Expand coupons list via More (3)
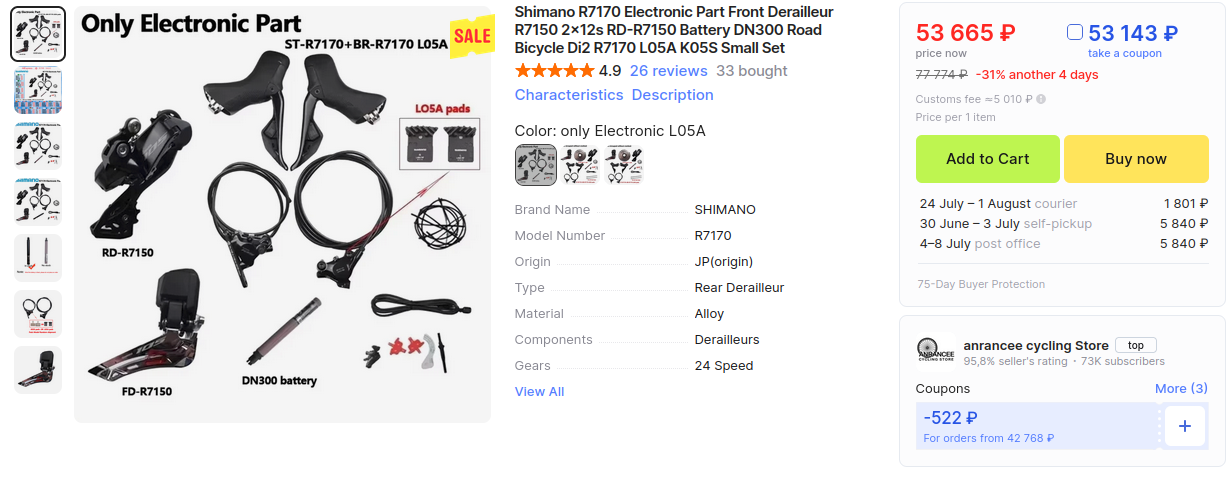 click(1181, 388)
